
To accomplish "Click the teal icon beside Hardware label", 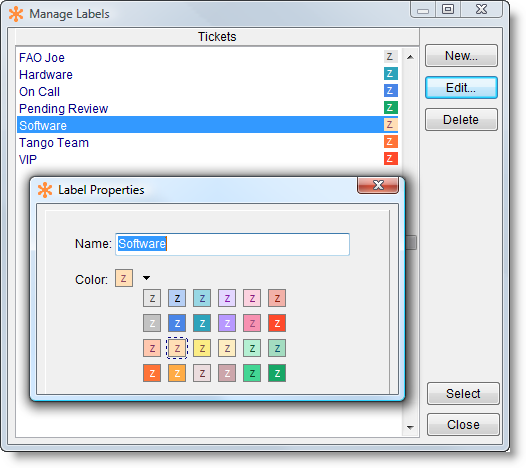I will (390, 74).
